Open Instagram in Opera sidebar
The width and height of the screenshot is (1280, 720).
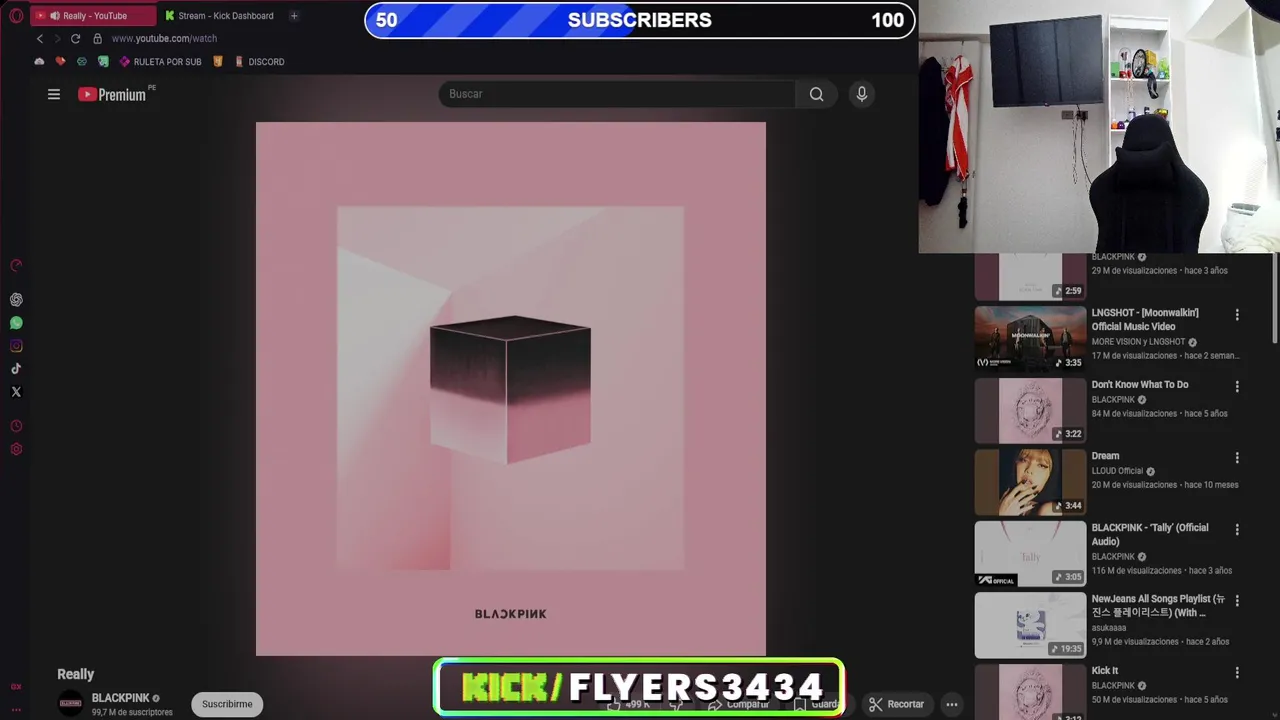(16, 346)
